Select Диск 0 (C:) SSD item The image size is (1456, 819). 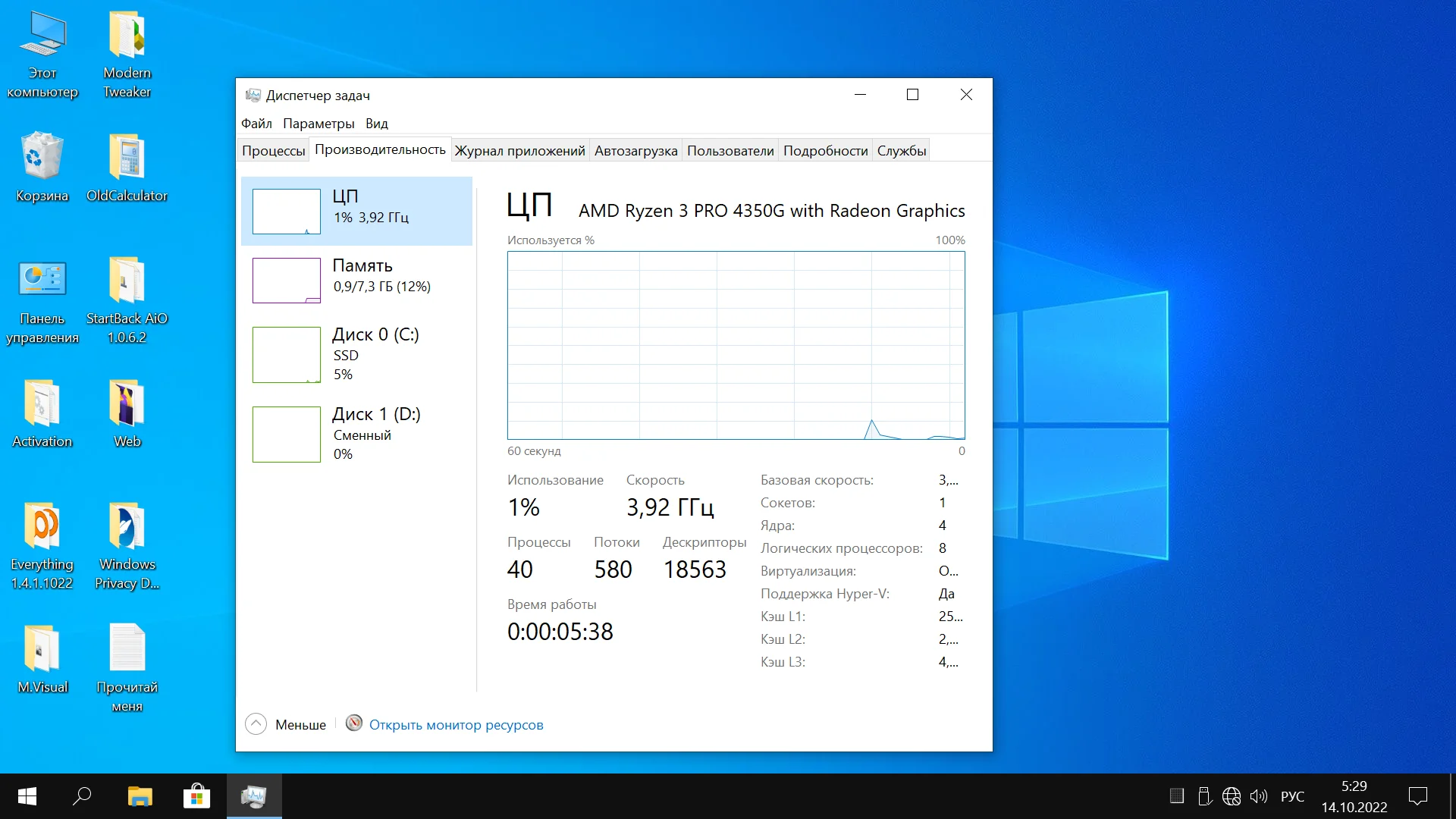pos(356,354)
